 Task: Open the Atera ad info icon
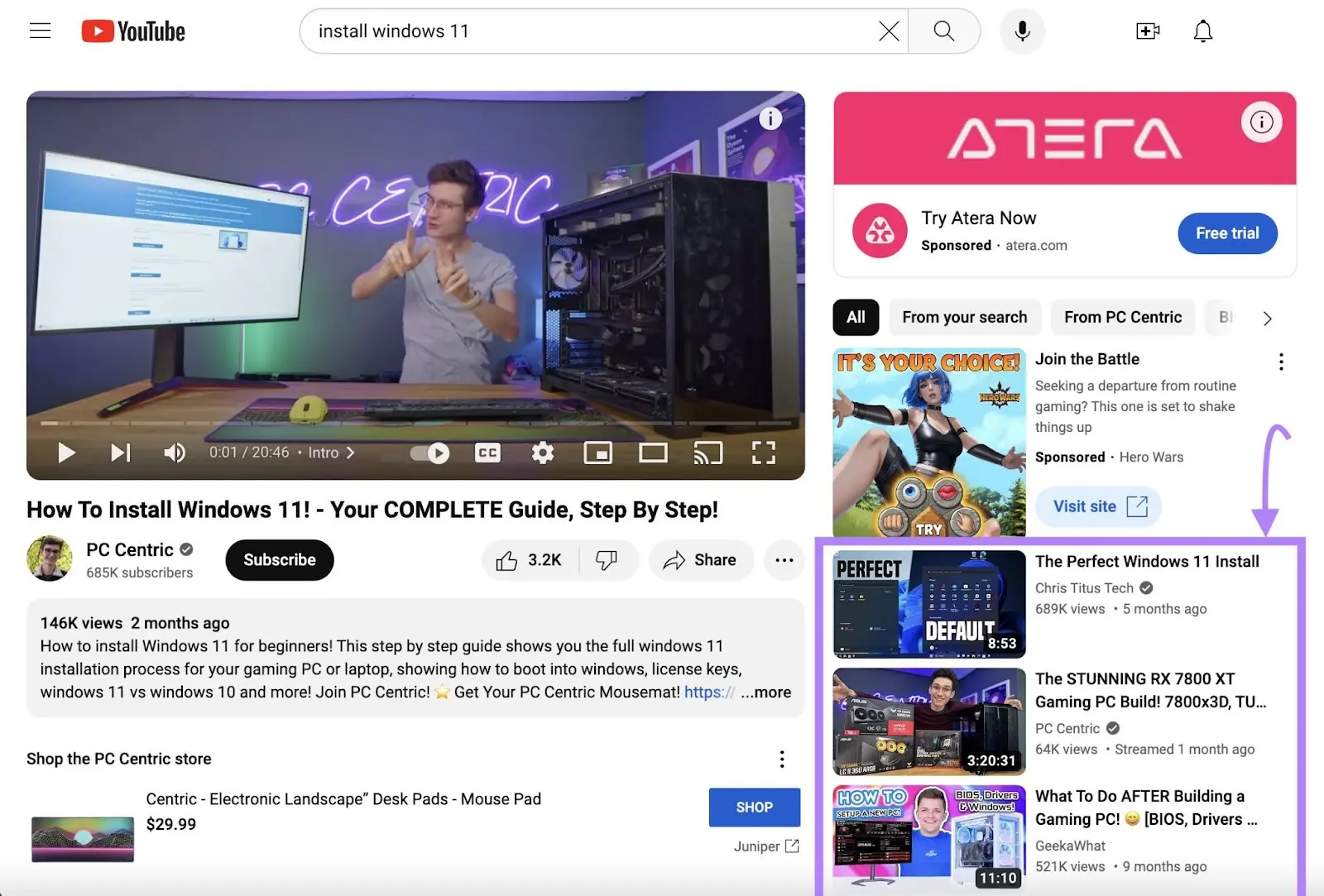click(x=1261, y=122)
